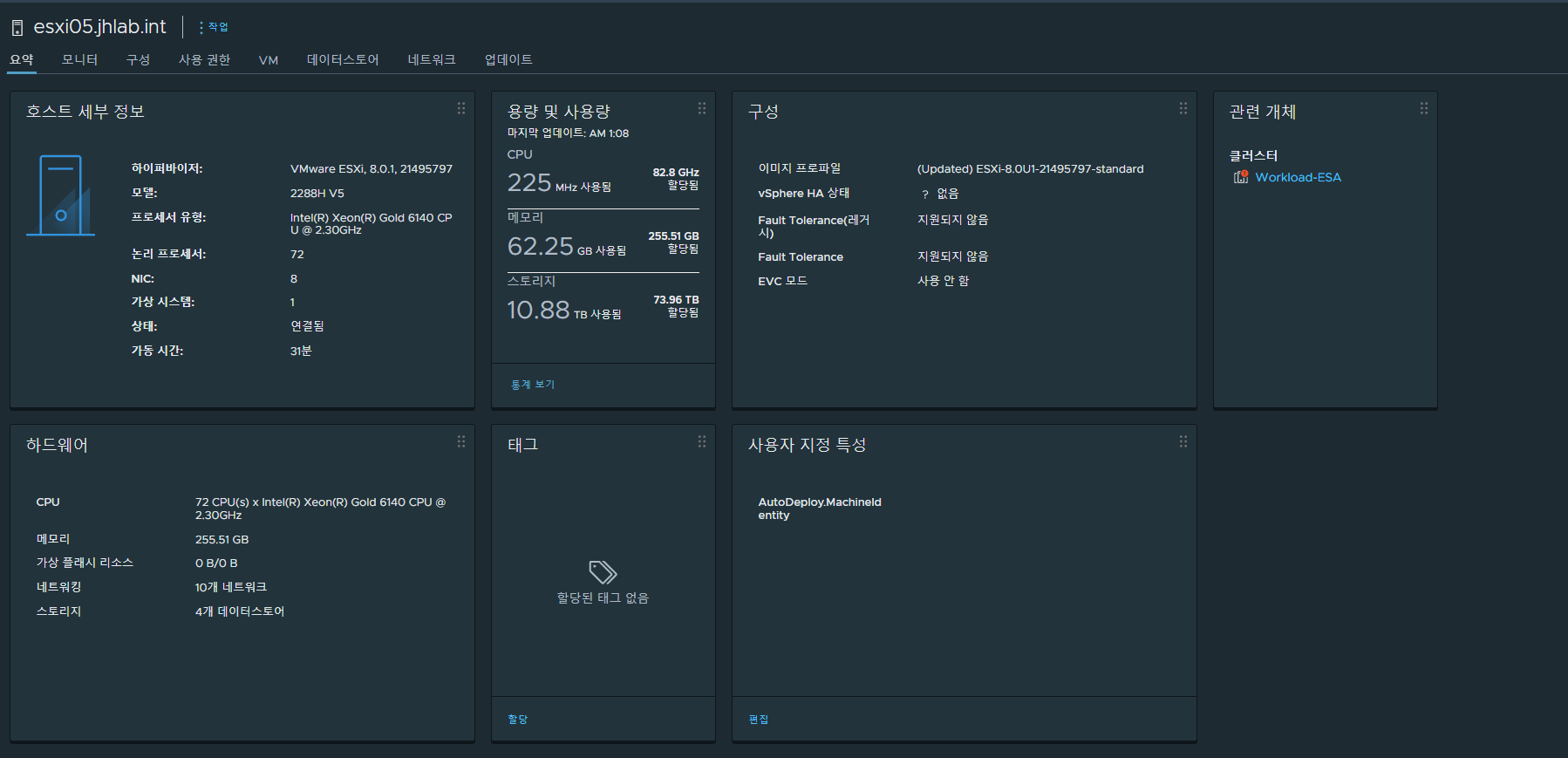Screen dimensions: 1568x758
Task: Click the 62.25 GB 사용됨 memory value
Action: (x=567, y=247)
